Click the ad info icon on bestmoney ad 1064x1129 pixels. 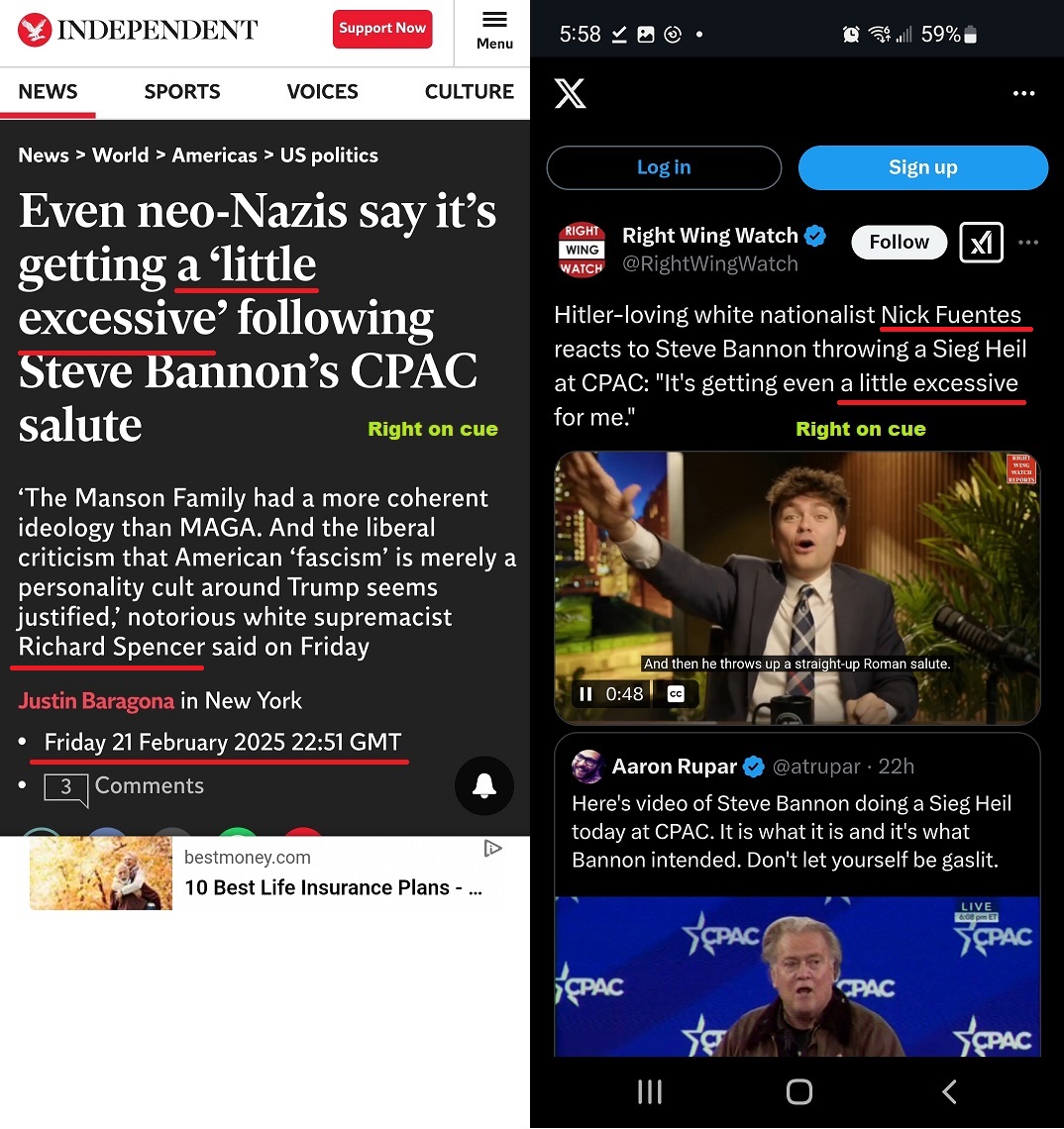point(492,849)
